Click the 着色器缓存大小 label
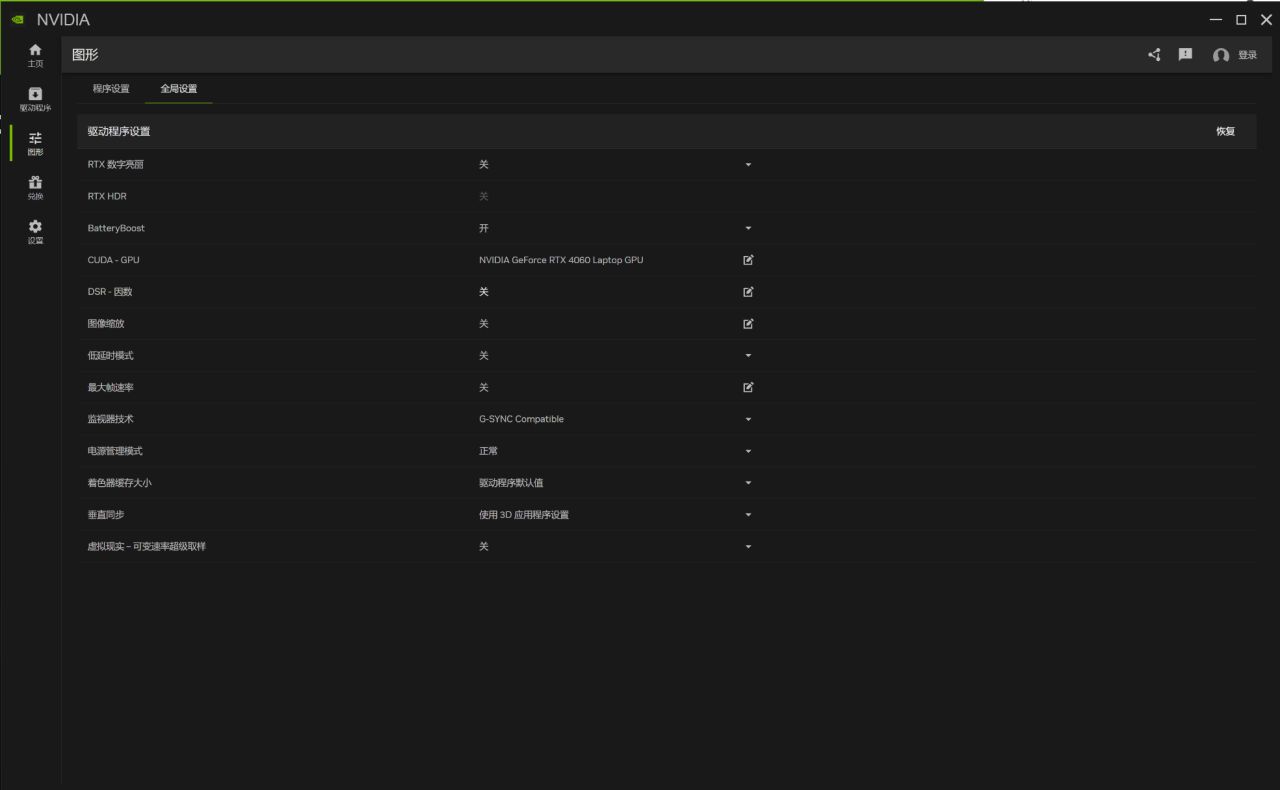This screenshot has width=1280, height=790. point(119,483)
